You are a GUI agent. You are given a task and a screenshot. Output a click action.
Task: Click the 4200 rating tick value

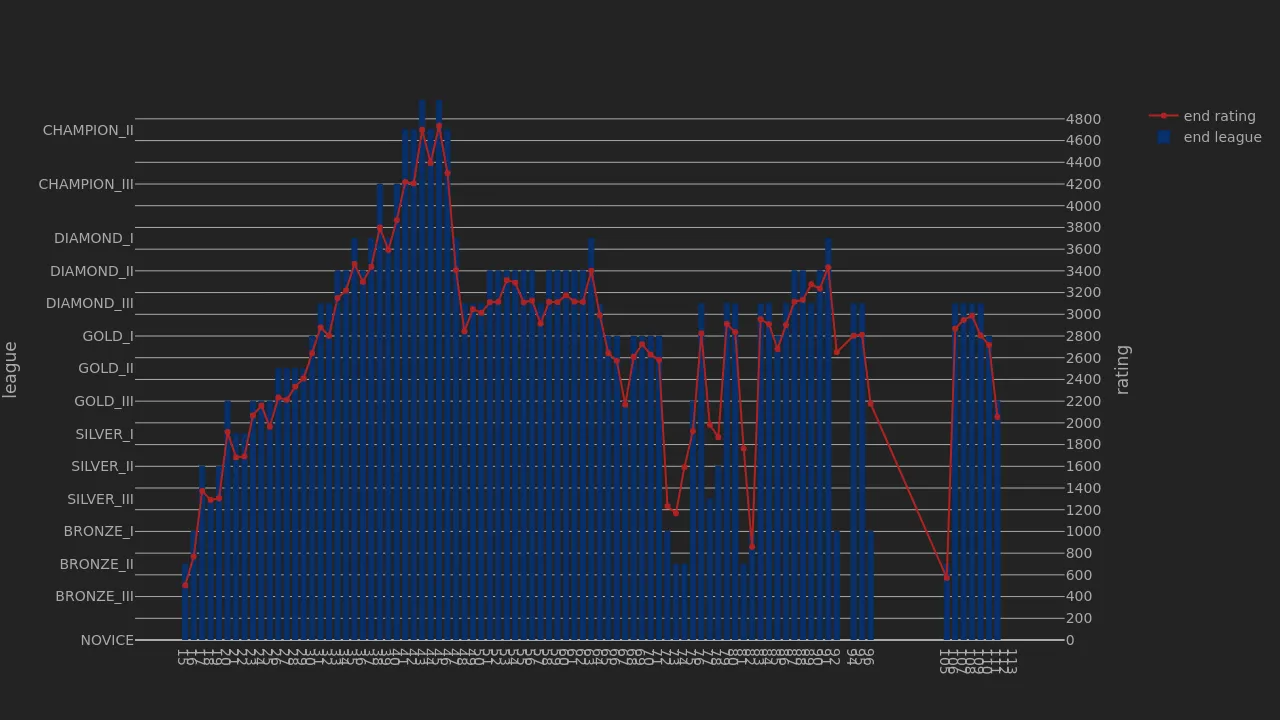click(x=1084, y=184)
